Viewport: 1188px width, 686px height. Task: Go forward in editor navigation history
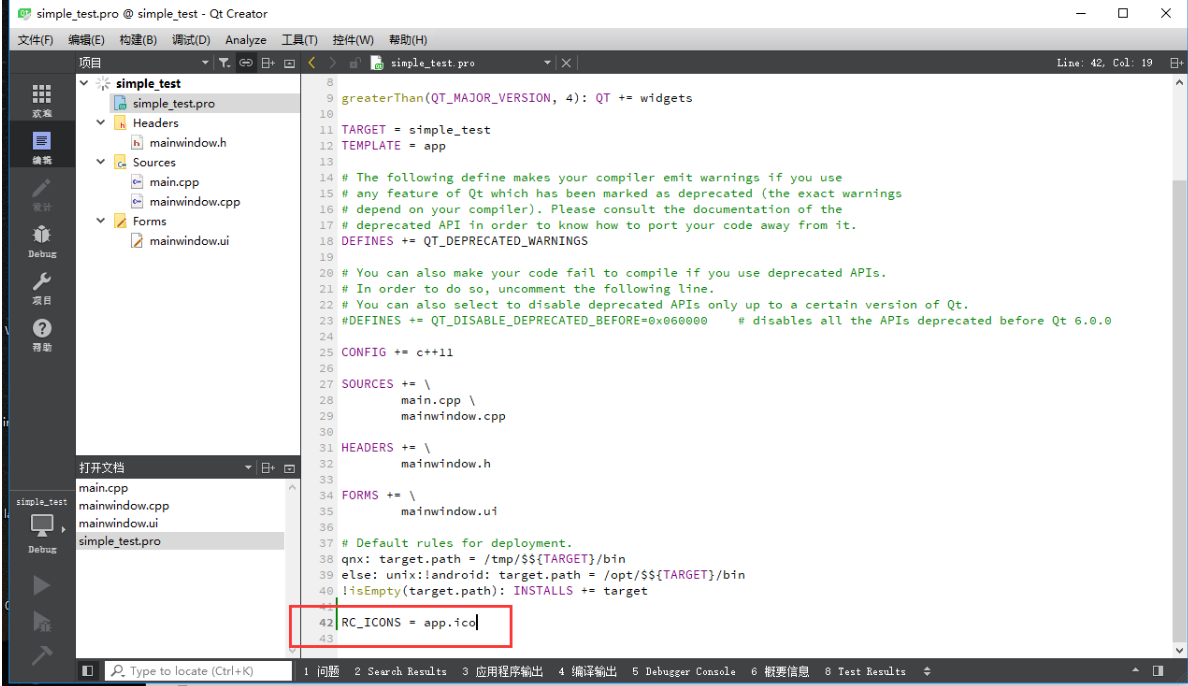[x=332, y=63]
